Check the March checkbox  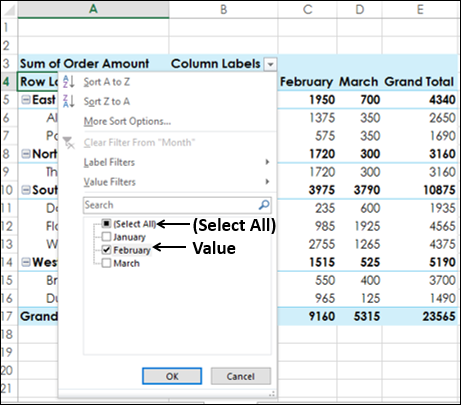pos(106,263)
